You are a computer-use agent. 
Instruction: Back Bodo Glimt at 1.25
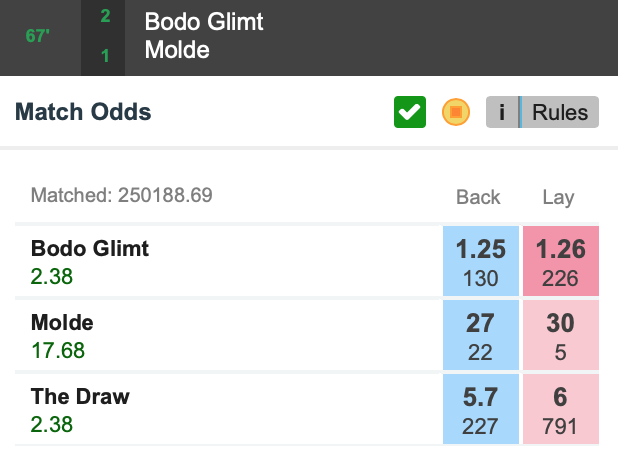(481, 261)
